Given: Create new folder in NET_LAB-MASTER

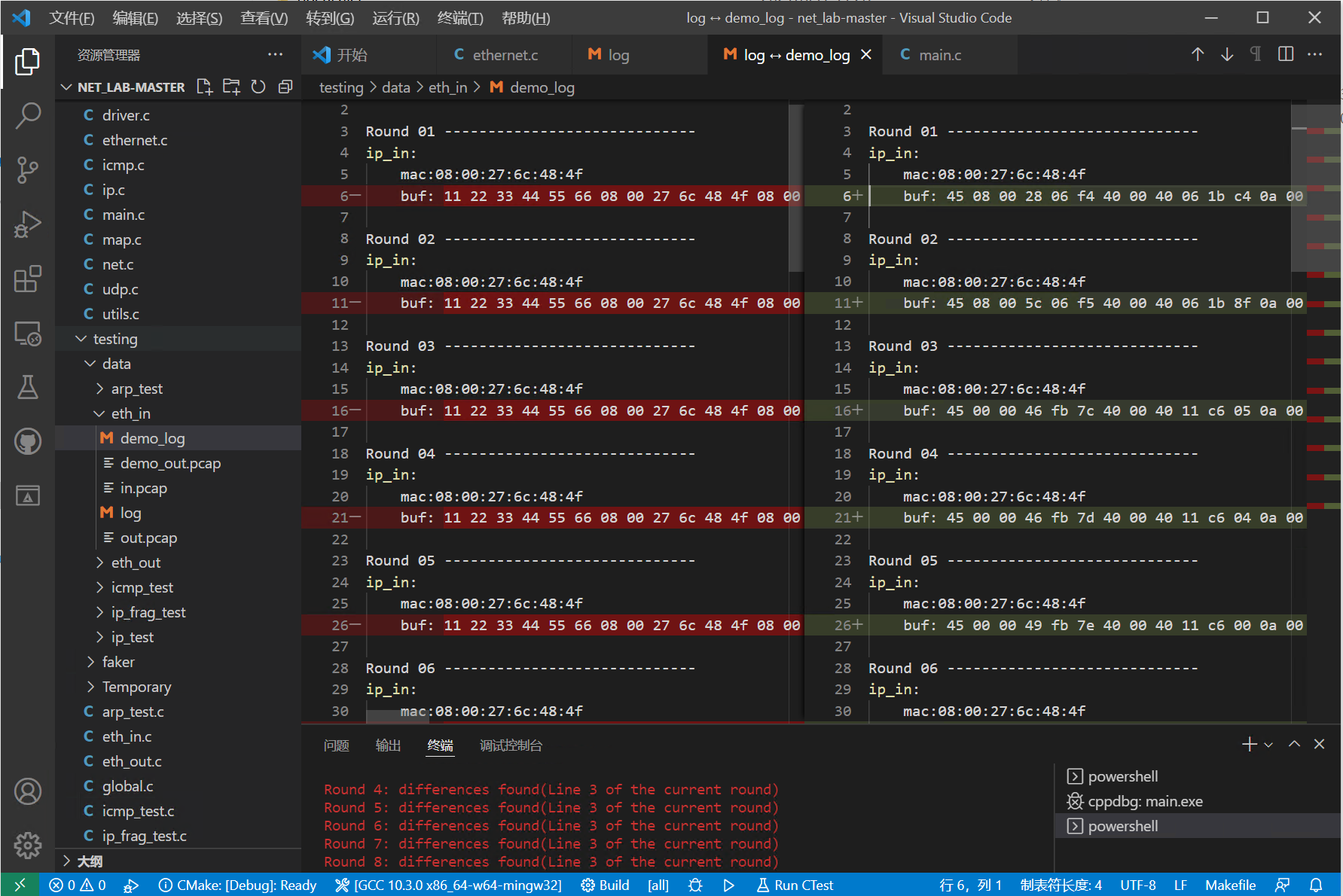Looking at the screenshot, I should click(x=231, y=87).
